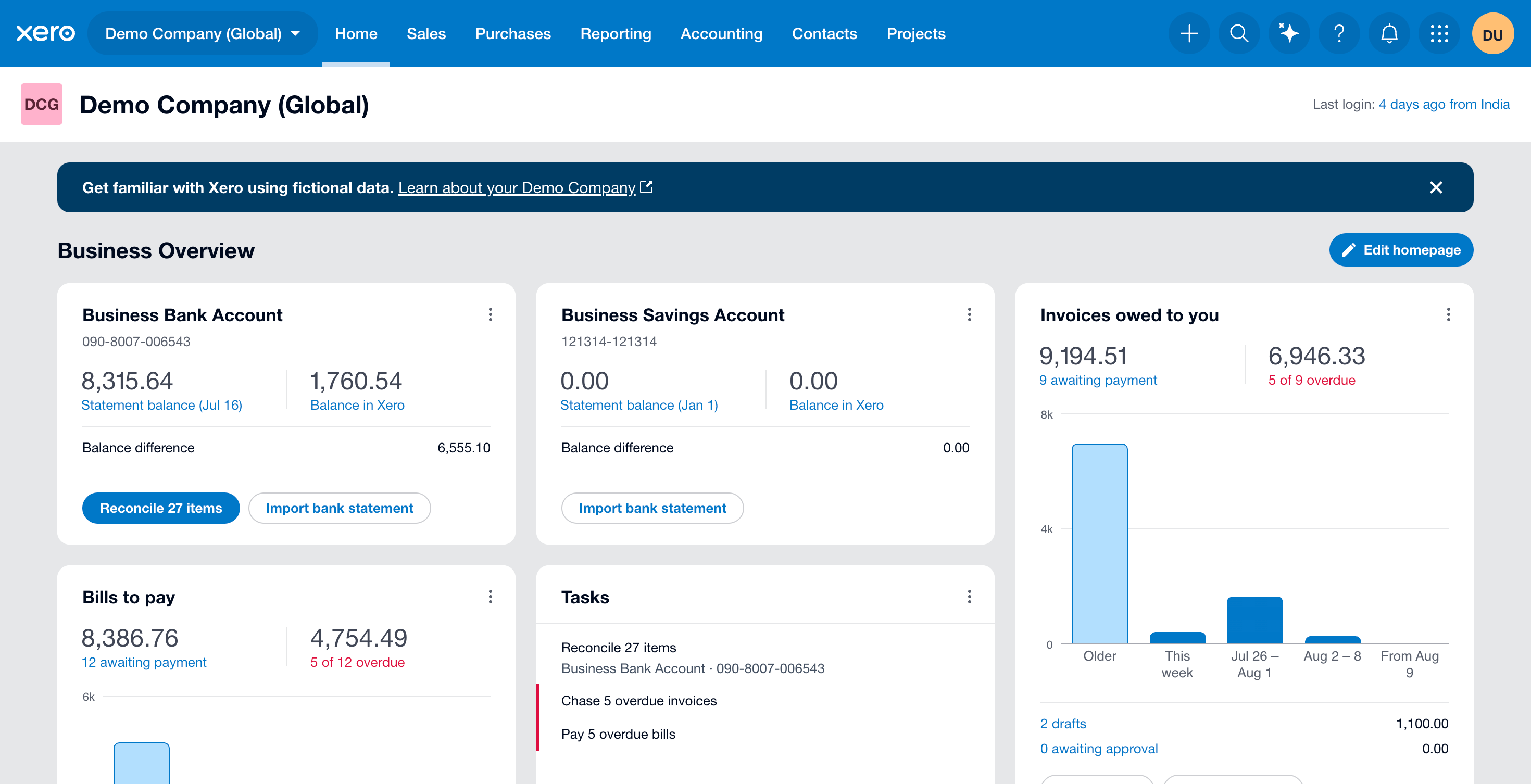This screenshot has width=1531, height=784.
Task: Select the This week invoices chart bar
Action: 1177,638
